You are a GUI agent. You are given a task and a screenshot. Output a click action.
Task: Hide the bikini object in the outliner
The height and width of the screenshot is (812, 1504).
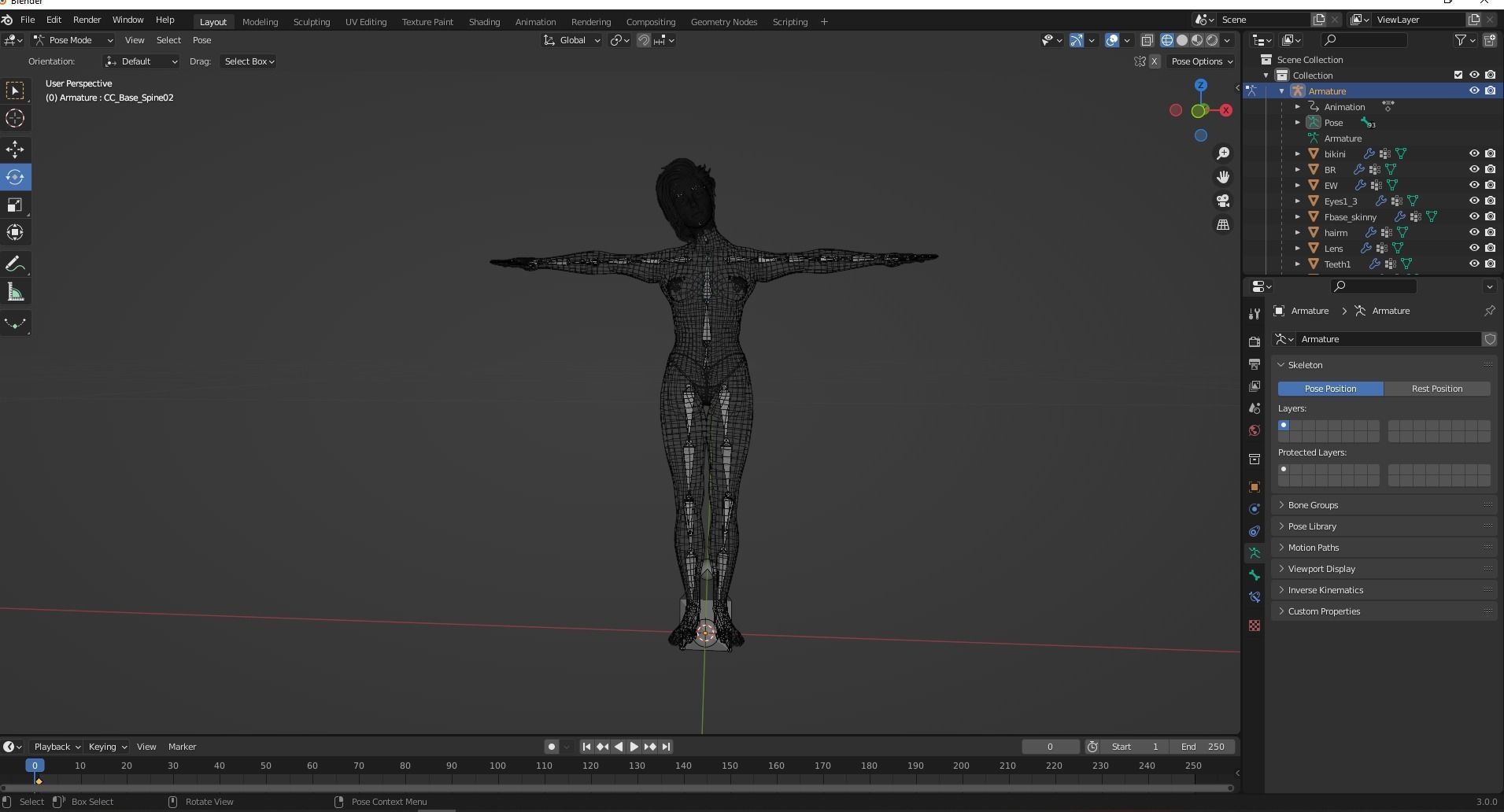pyautogui.click(x=1473, y=153)
